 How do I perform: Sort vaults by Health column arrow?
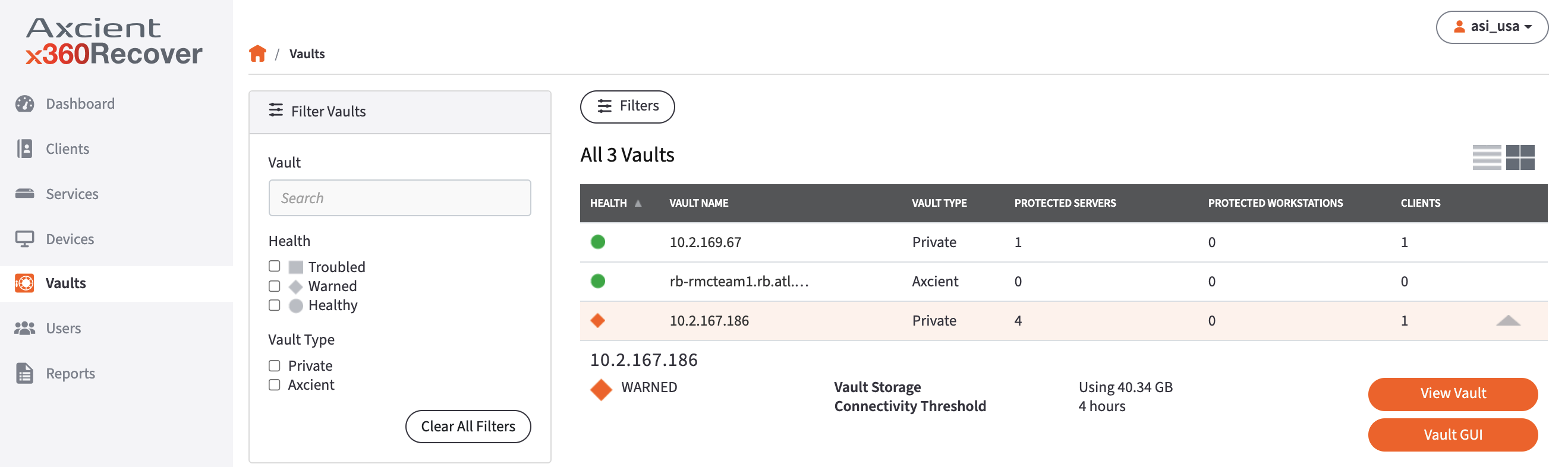click(x=638, y=203)
